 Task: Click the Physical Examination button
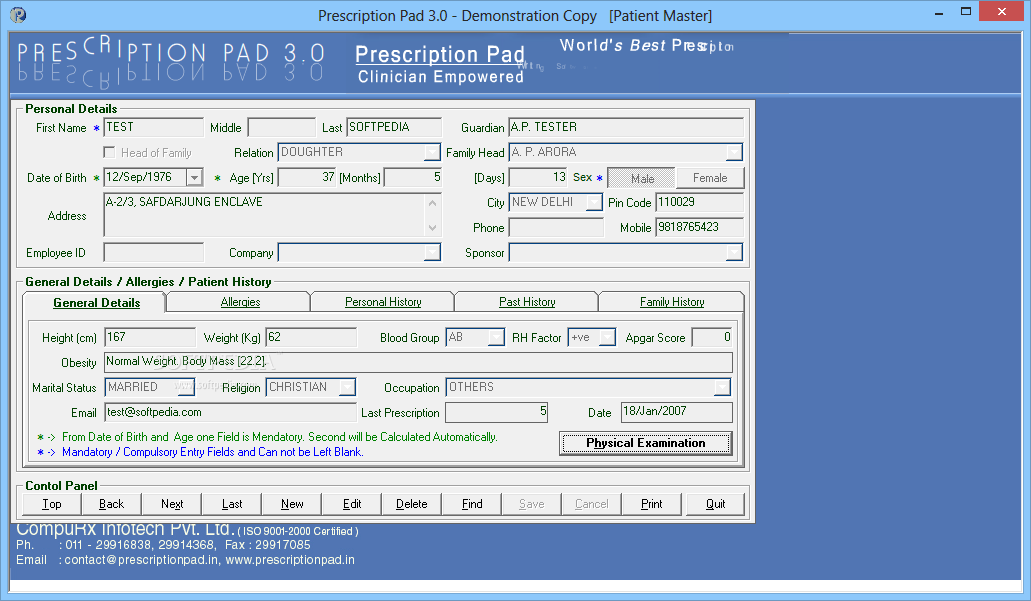click(x=645, y=443)
